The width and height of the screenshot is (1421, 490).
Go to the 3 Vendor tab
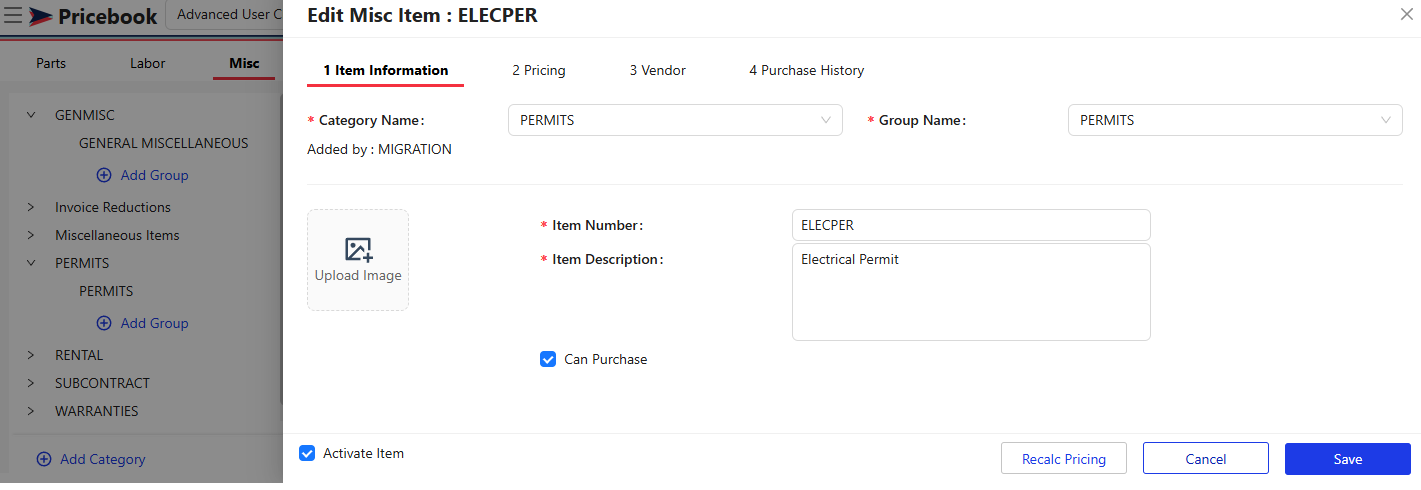point(658,70)
